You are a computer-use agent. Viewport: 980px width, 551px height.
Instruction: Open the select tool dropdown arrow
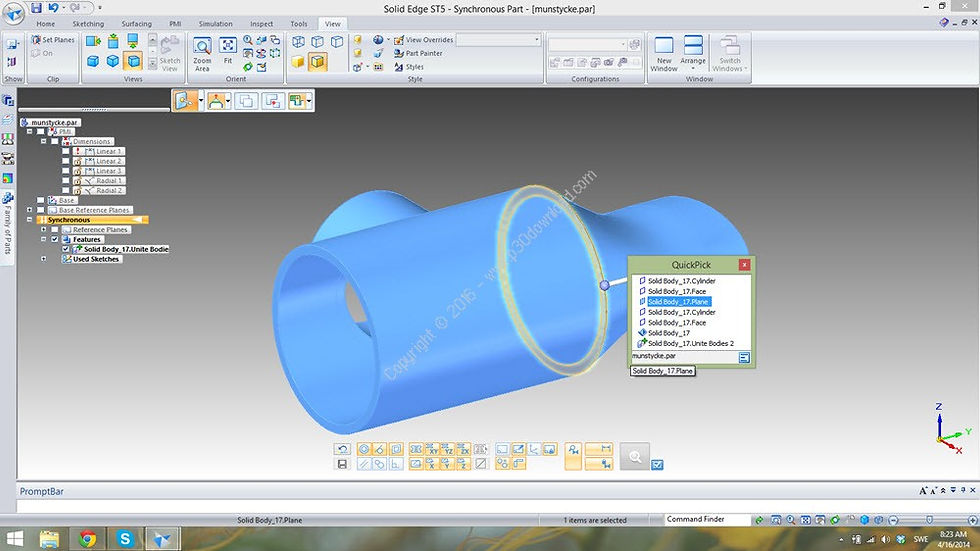click(x=201, y=101)
